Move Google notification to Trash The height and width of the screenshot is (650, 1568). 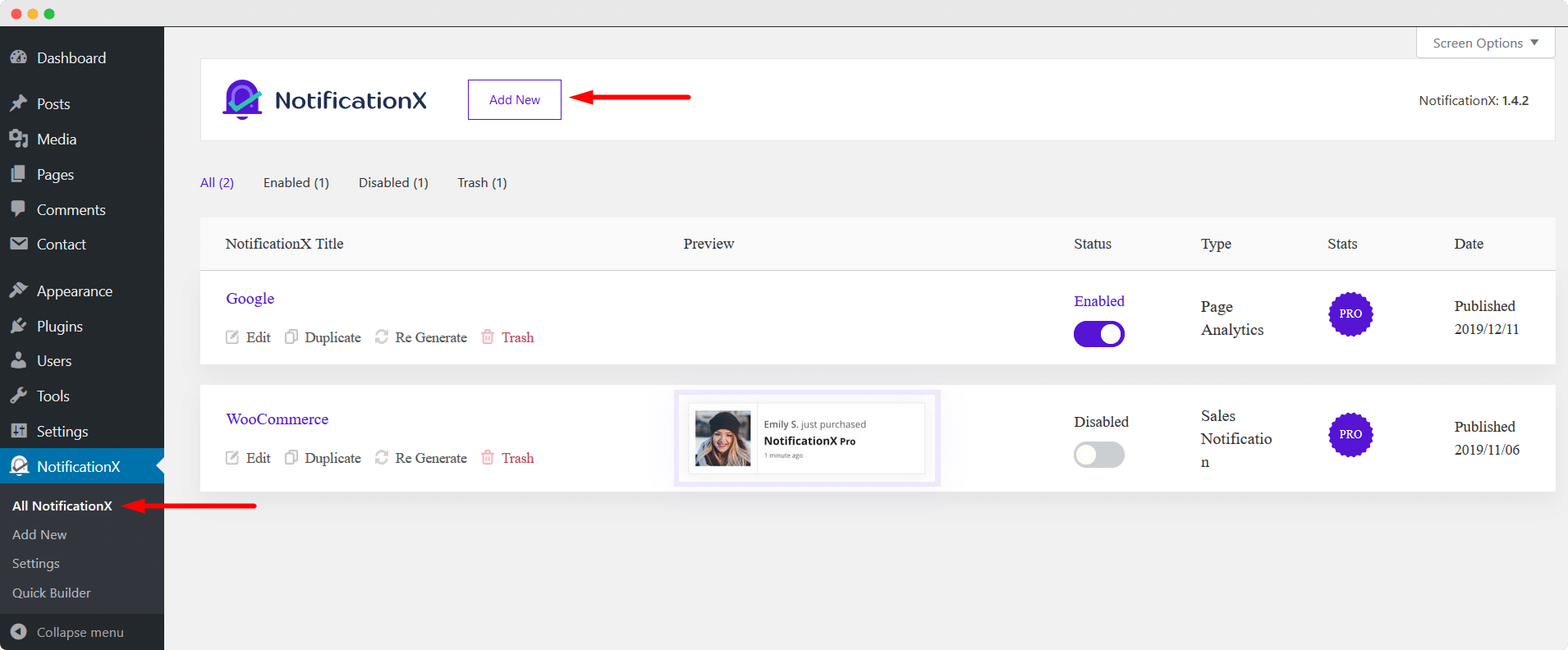tap(517, 337)
